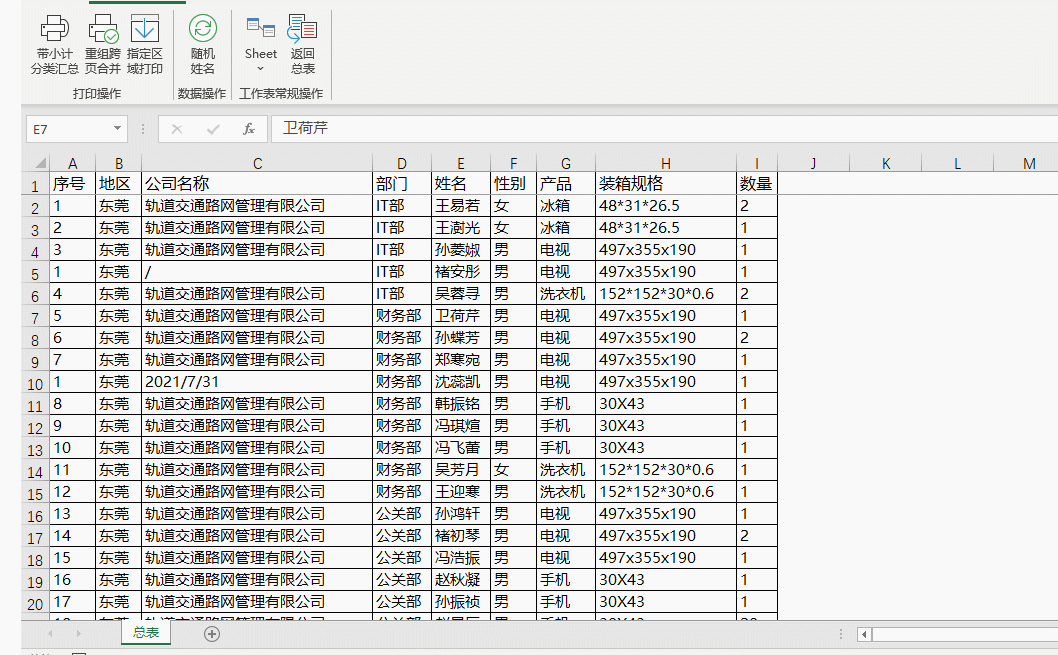Click the 返回总表 icon

pyautogui.click(x=302, y=28)
